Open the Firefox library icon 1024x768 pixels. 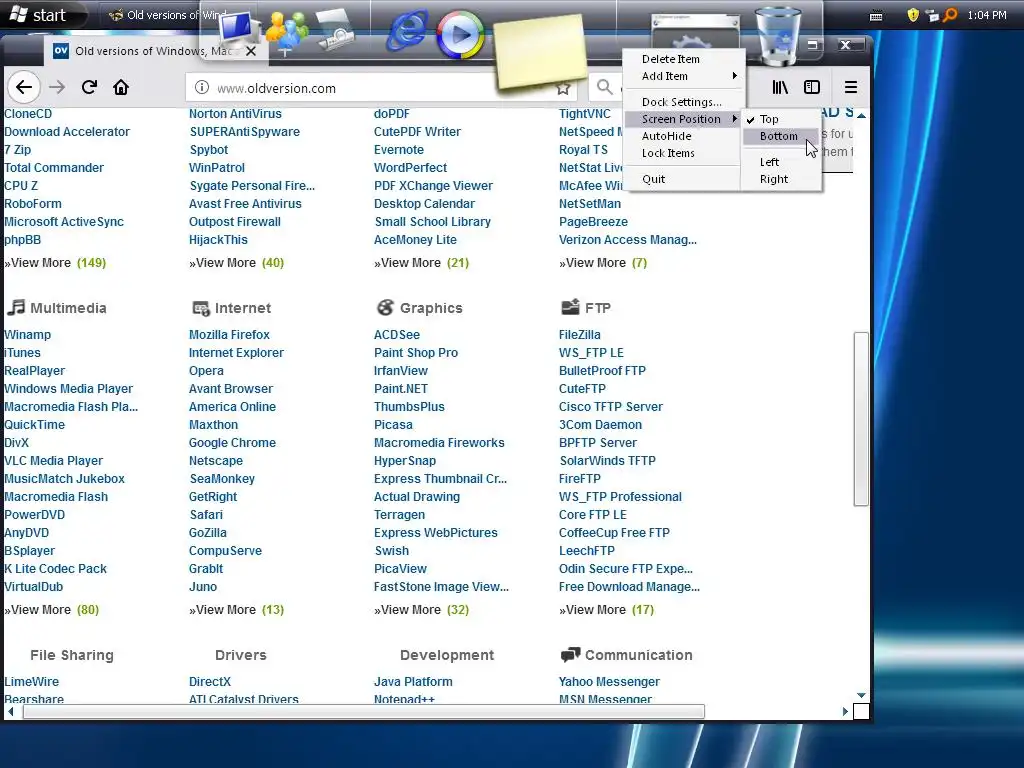[x=780, y=88]
